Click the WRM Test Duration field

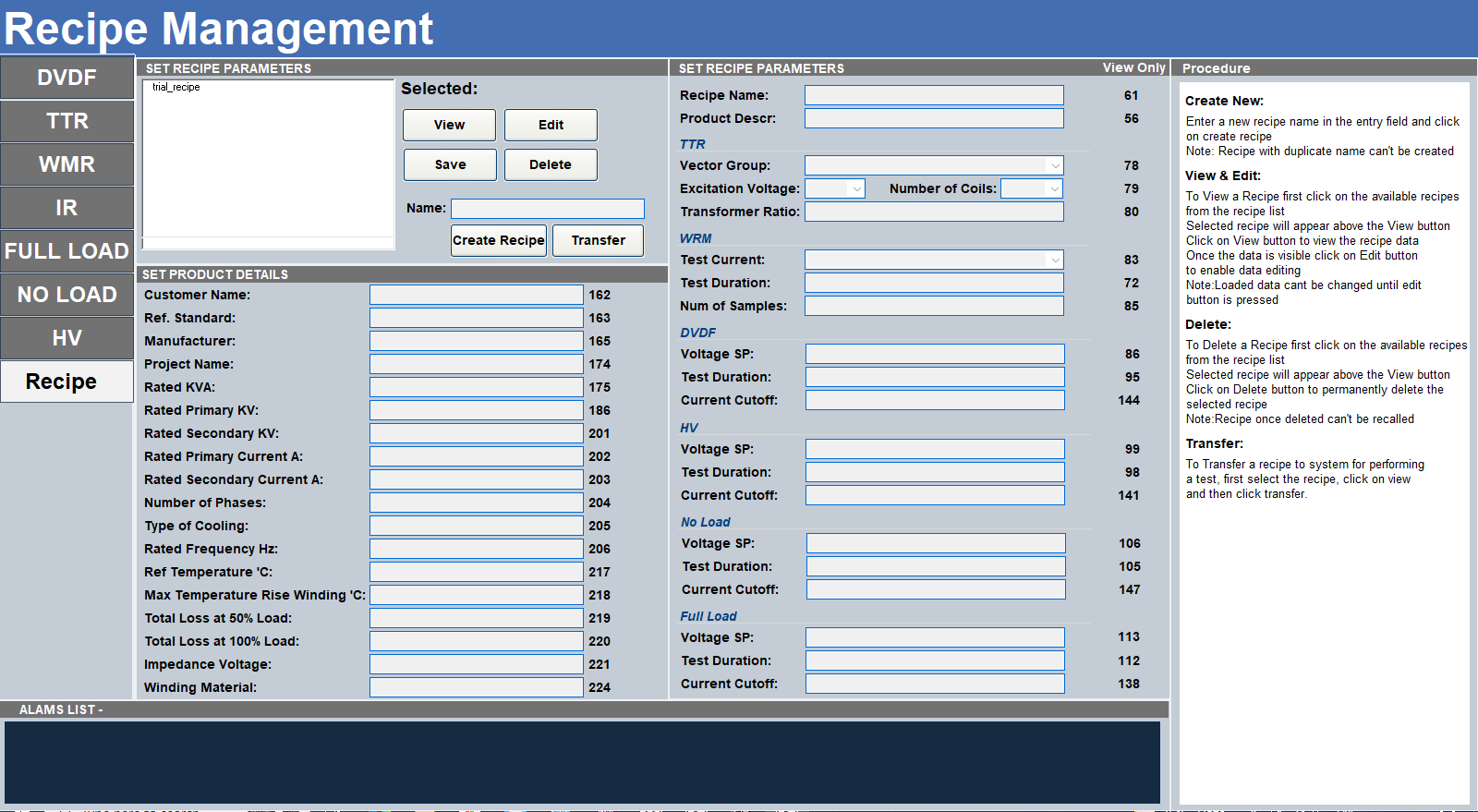[934, 283]
